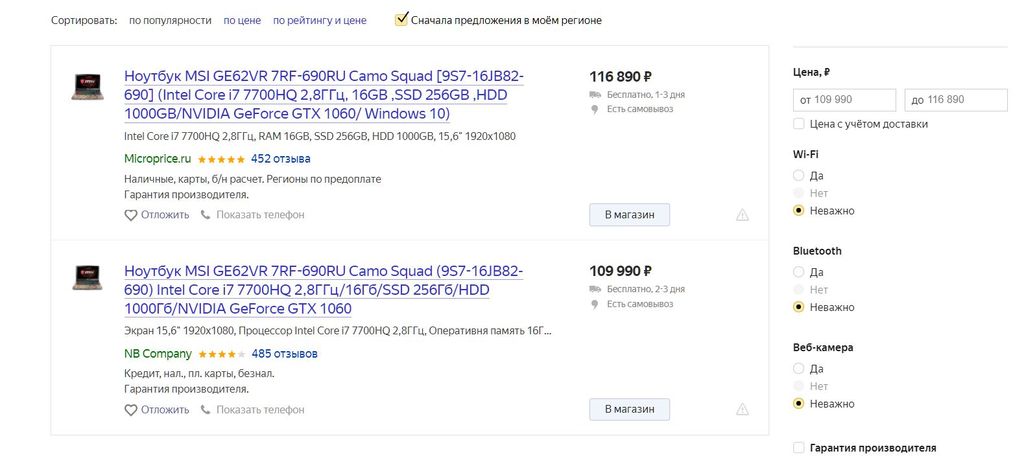This screenshot has height=460, width=1024.
Task: Enable 'Цена с учётом доставки' checkbox
Action: point(798,124)
